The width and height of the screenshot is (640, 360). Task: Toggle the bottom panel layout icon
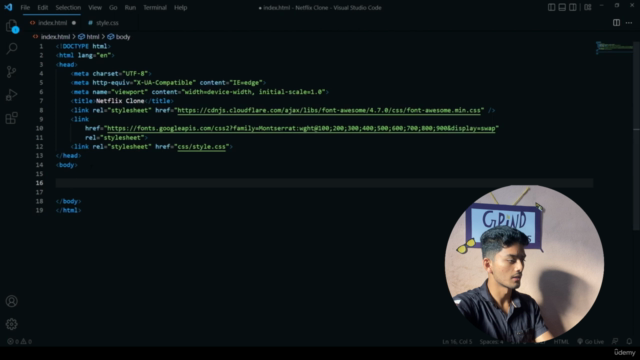click(x=562, y=7)
